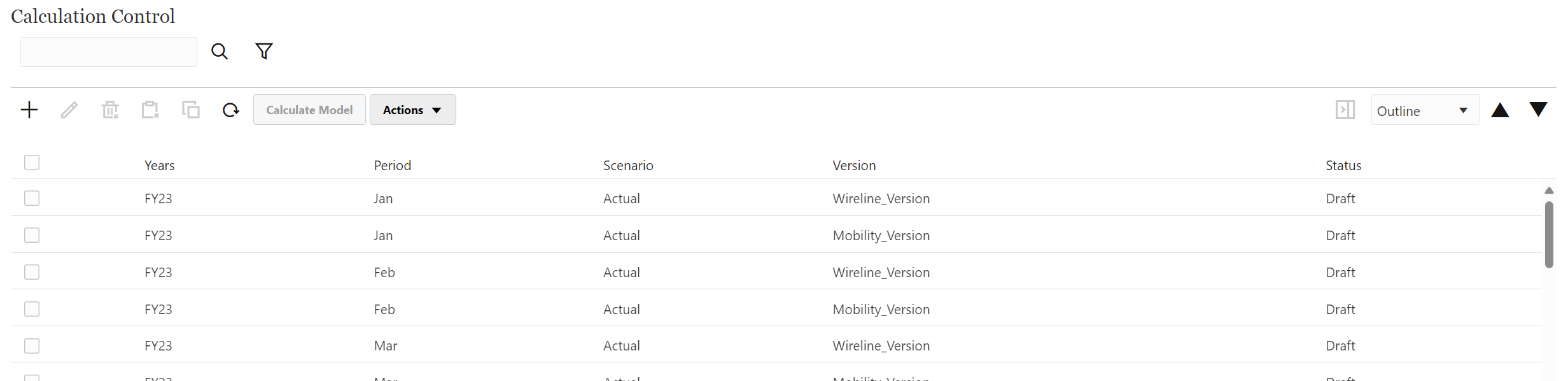Click the Calculate Model button
Image resolution: width=1568 pixels, height=381 pixels.
[309, 110]
